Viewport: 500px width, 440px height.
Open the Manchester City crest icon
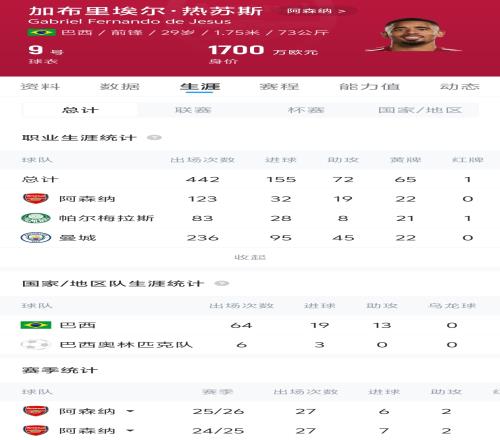pos(36,237)
